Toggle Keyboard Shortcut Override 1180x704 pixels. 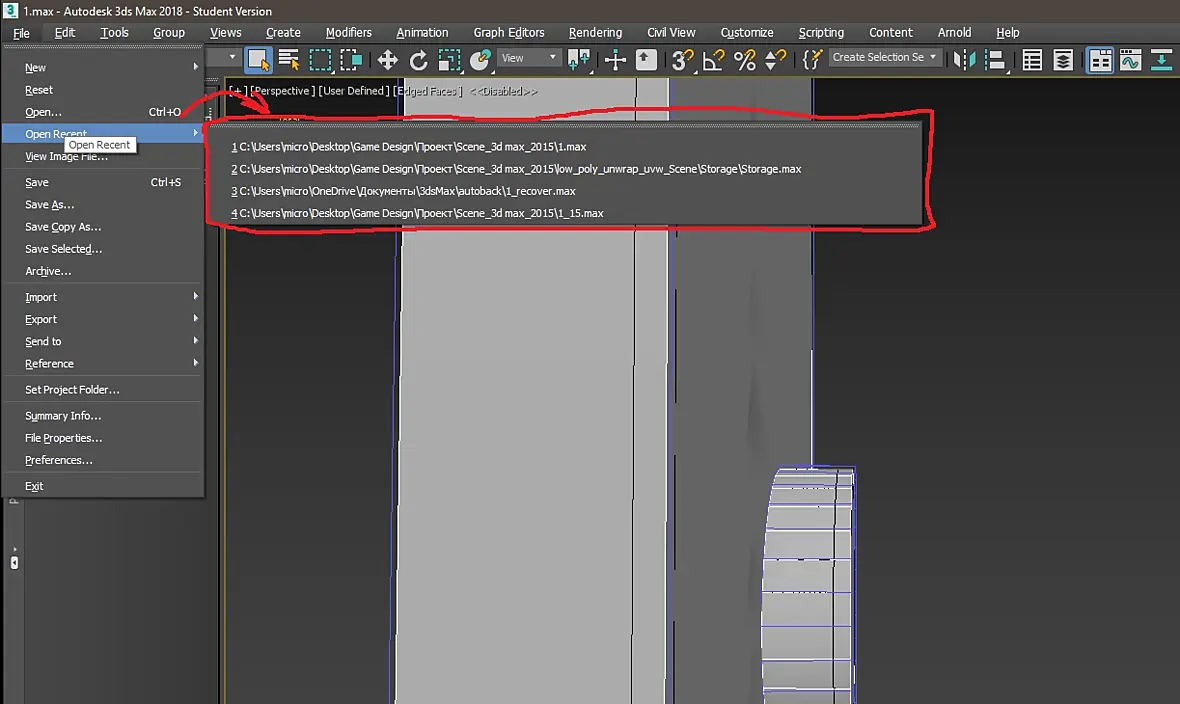(x=646, y=59)
